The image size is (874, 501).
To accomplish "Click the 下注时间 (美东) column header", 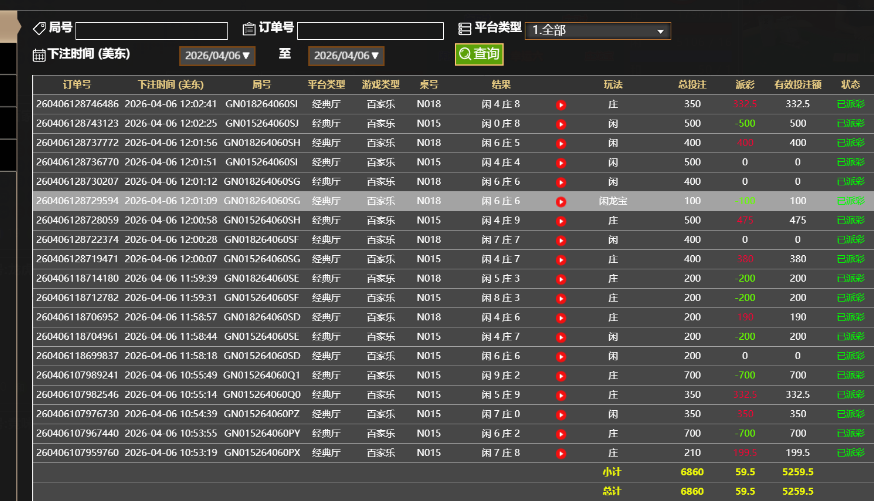I will (171, 85).
